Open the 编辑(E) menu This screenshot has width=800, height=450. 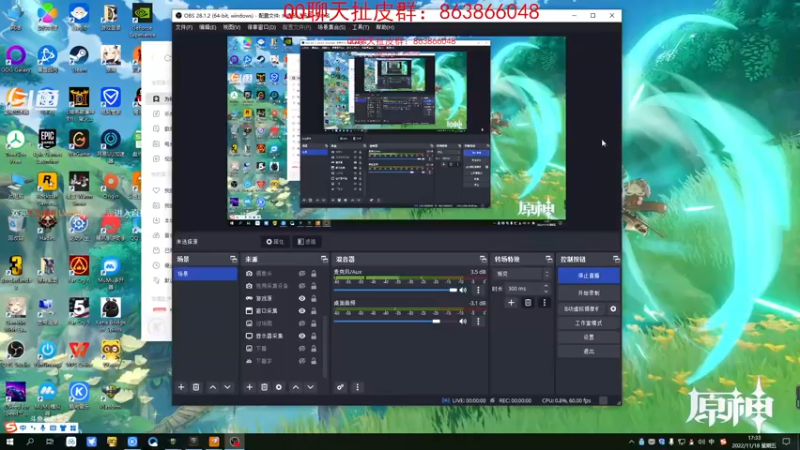pos(207,27)
